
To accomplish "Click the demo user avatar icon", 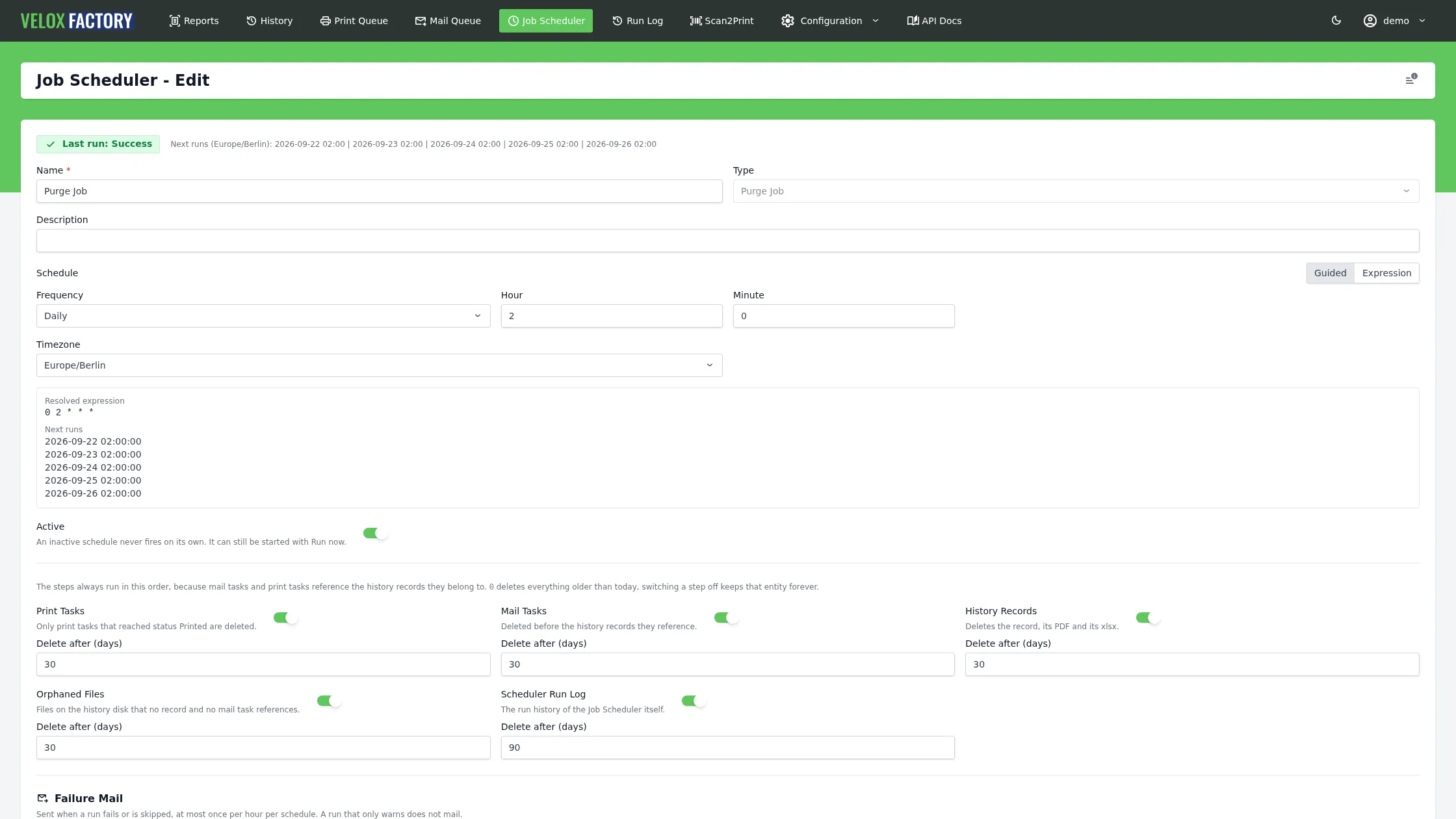I will pos(1370,21).
